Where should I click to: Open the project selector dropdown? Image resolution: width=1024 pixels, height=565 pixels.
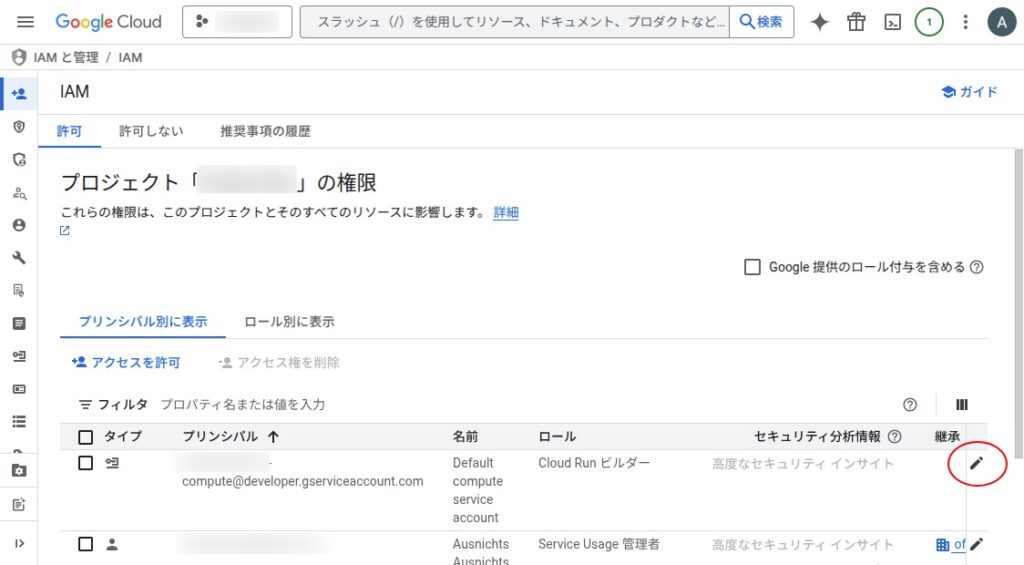coord(237,22)
